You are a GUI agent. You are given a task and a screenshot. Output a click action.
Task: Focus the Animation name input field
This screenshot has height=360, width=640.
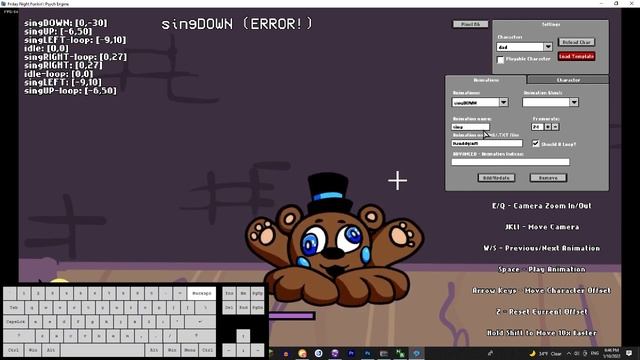point(471,127)
